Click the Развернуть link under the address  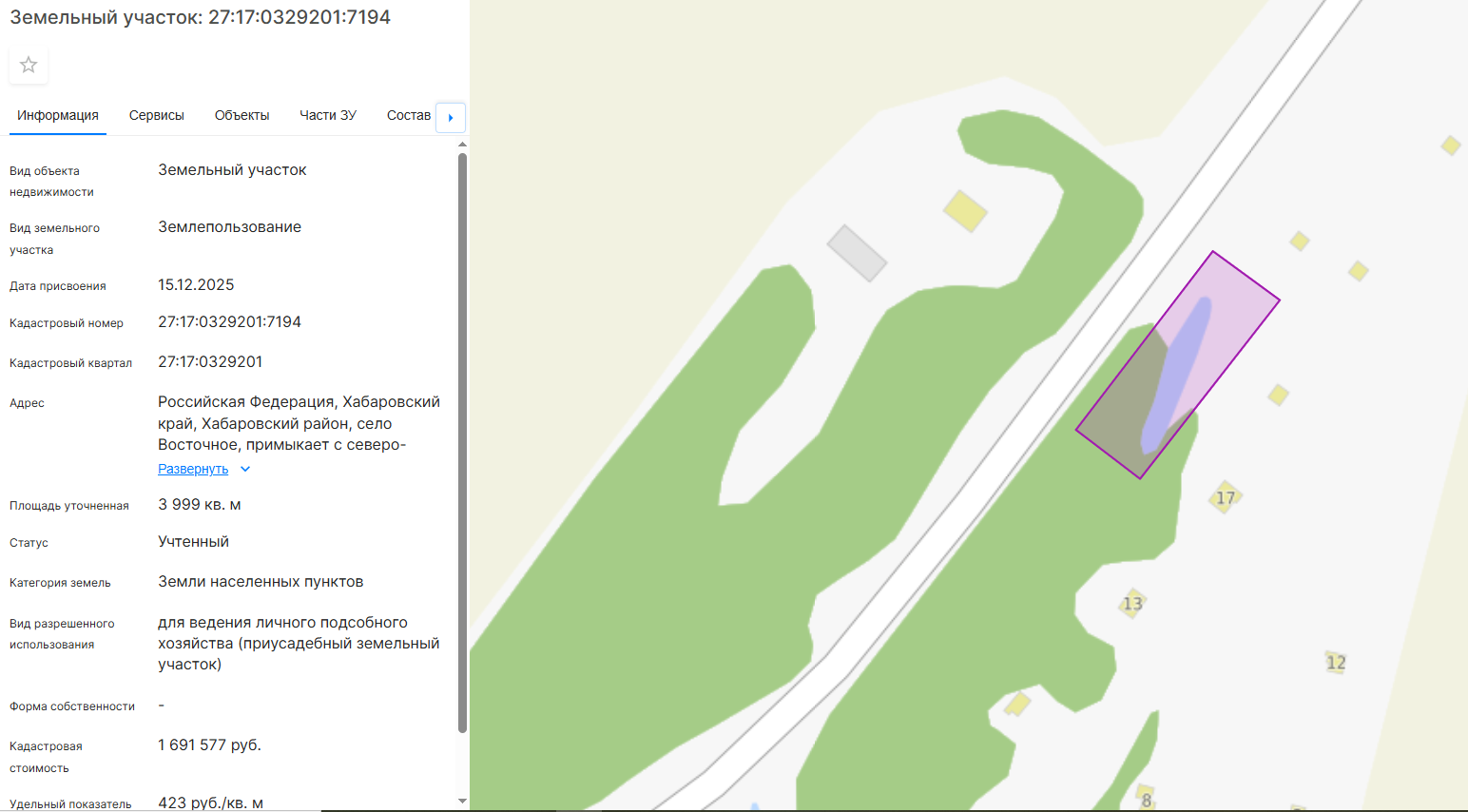193,469
